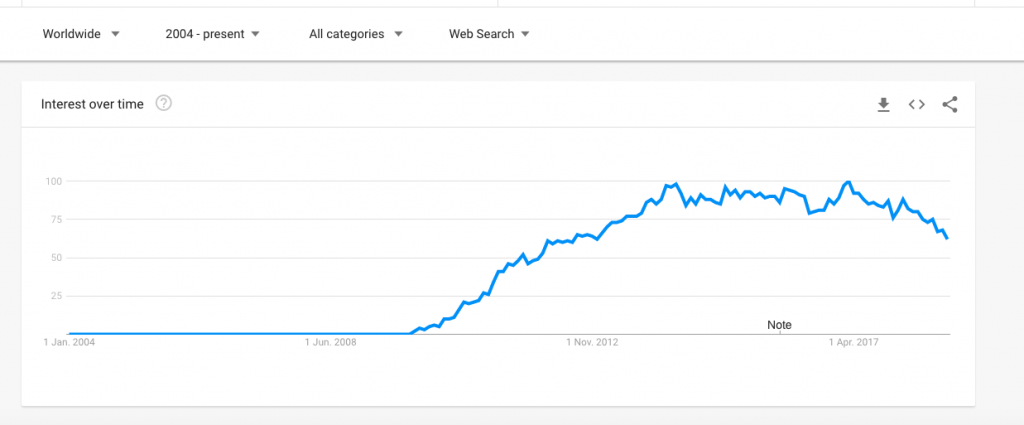Open the All categories dropdown

355,34
